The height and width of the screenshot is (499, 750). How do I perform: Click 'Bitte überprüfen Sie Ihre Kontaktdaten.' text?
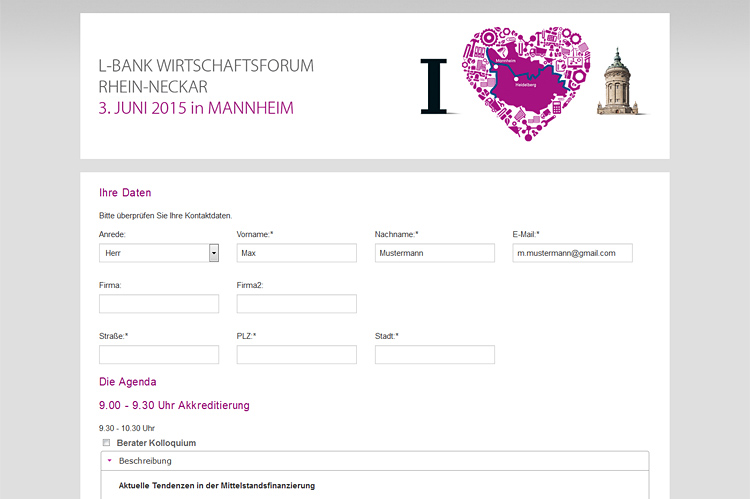165,216
